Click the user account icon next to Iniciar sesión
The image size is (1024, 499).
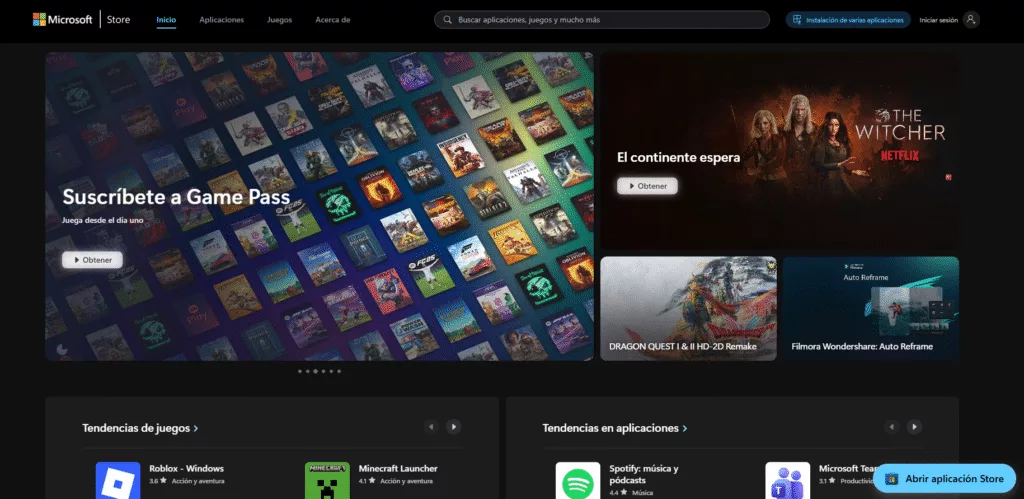[x=970, y=20]
